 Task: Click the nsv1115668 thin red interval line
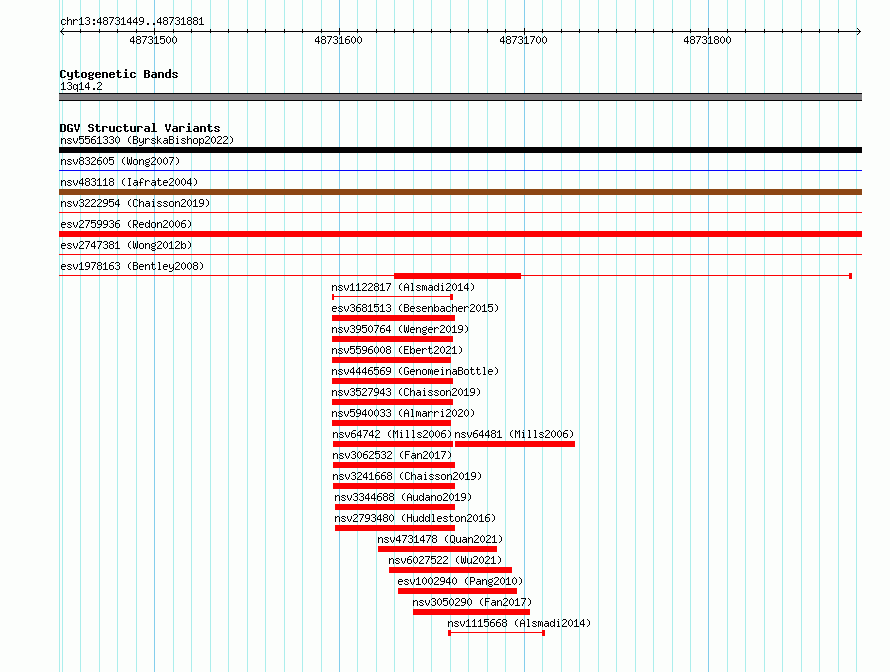497,633
